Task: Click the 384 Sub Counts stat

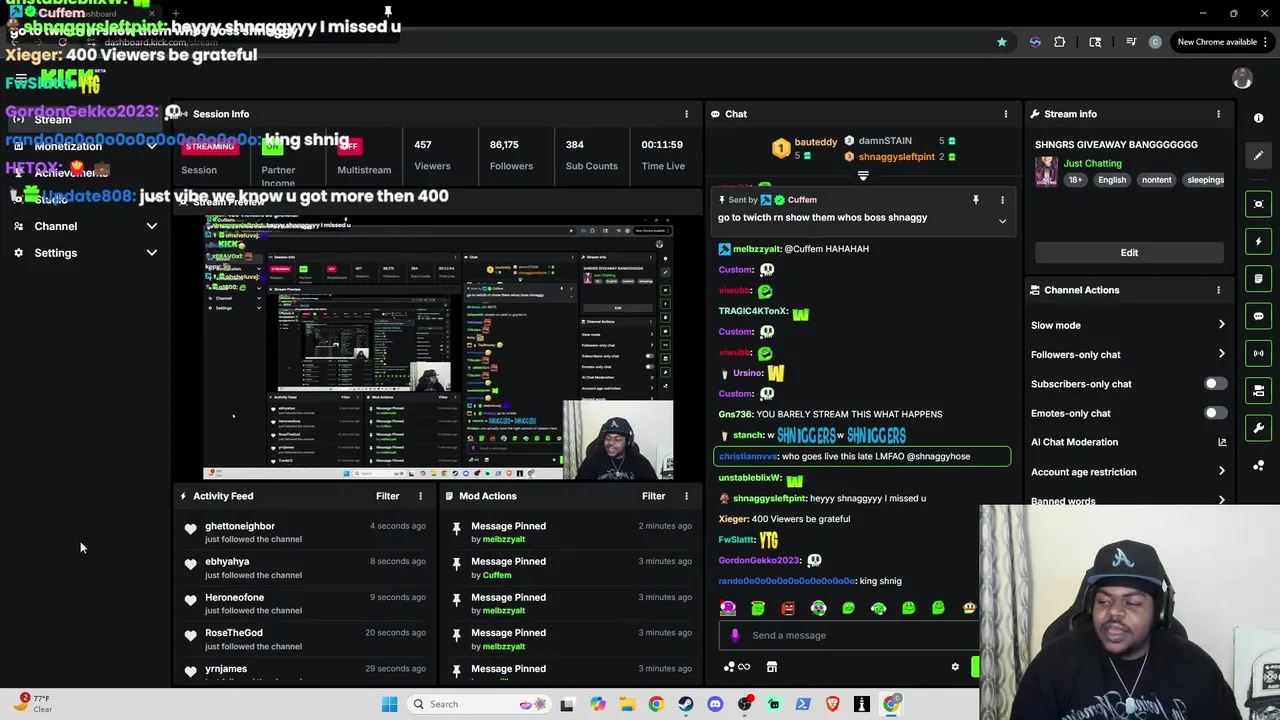Action: coord(591,155)
